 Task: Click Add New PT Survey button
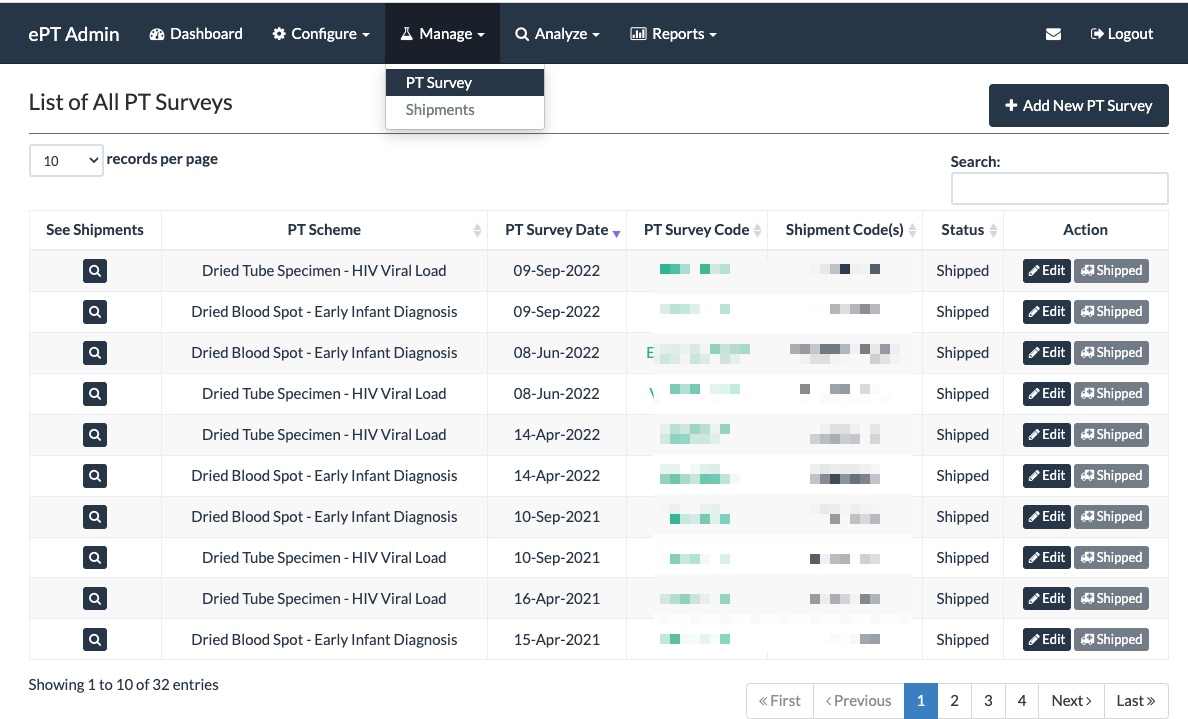[x=1078, y=105]
